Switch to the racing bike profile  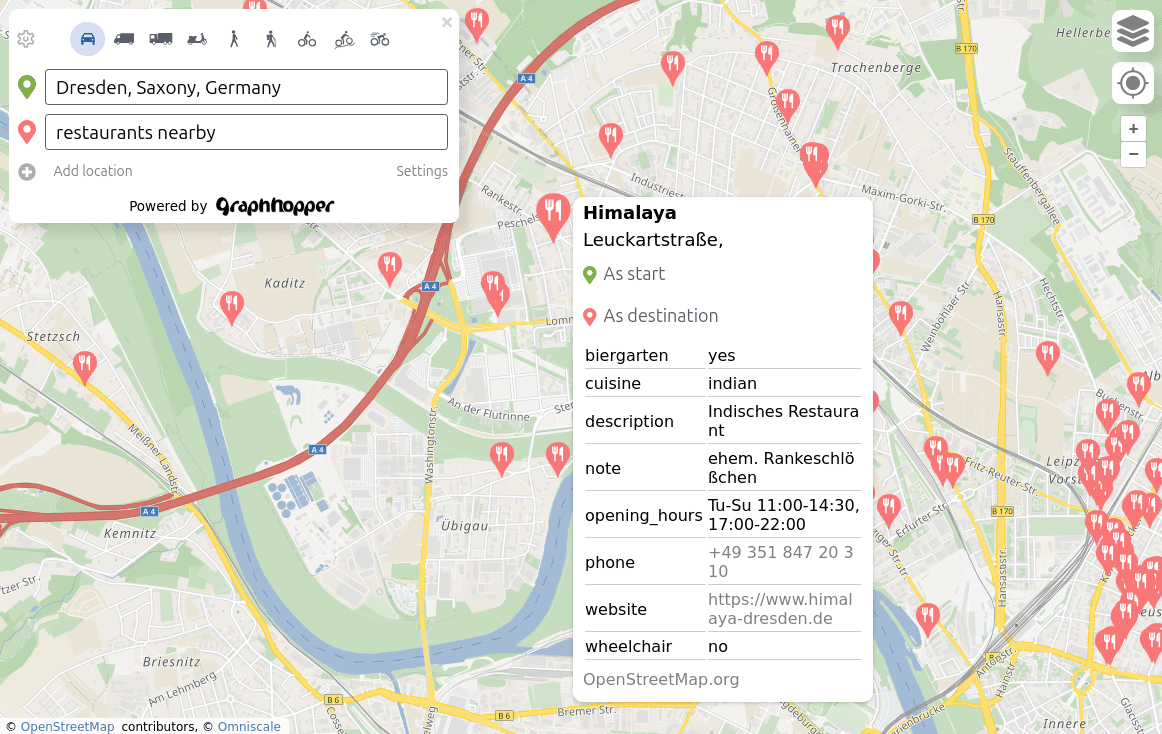[x=380, y=39]
